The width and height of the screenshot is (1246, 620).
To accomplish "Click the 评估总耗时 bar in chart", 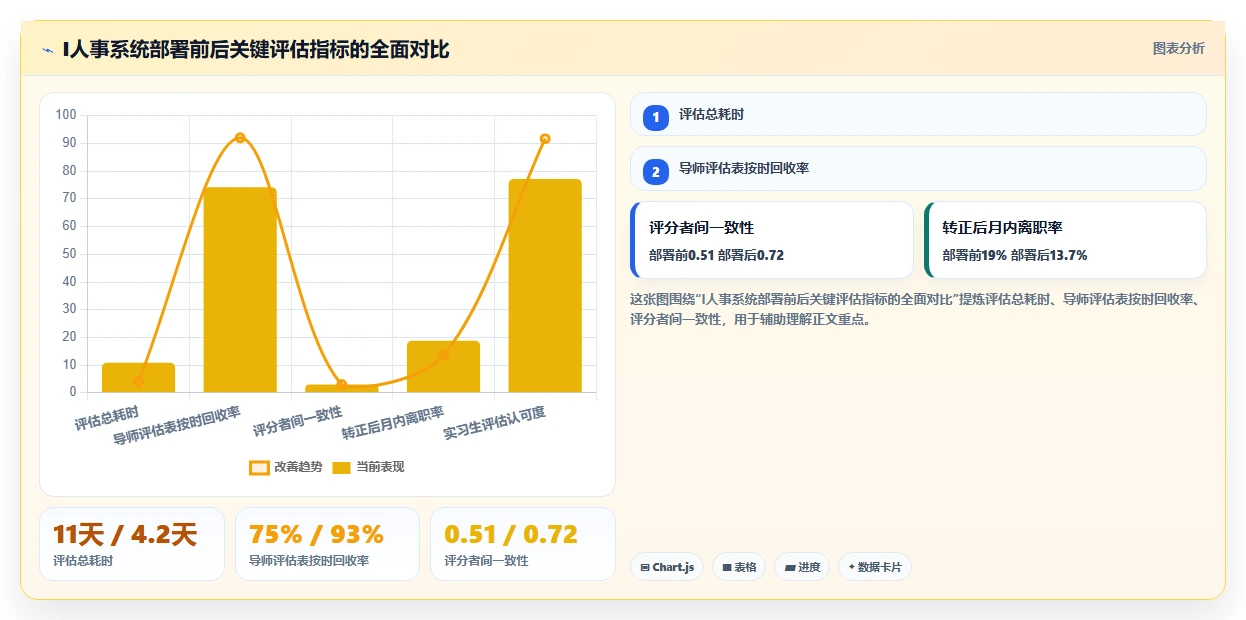I will coord(138,378).
